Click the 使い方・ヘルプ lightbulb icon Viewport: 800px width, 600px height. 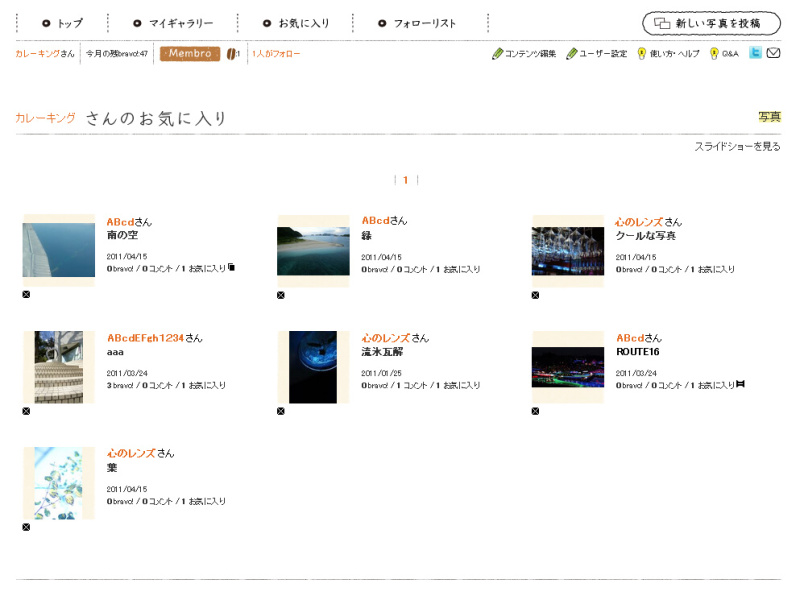coord(642,55)
